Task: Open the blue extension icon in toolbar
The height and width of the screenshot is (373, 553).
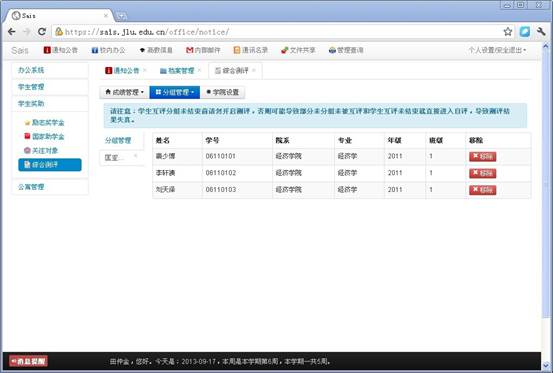Action: (525, 32)
